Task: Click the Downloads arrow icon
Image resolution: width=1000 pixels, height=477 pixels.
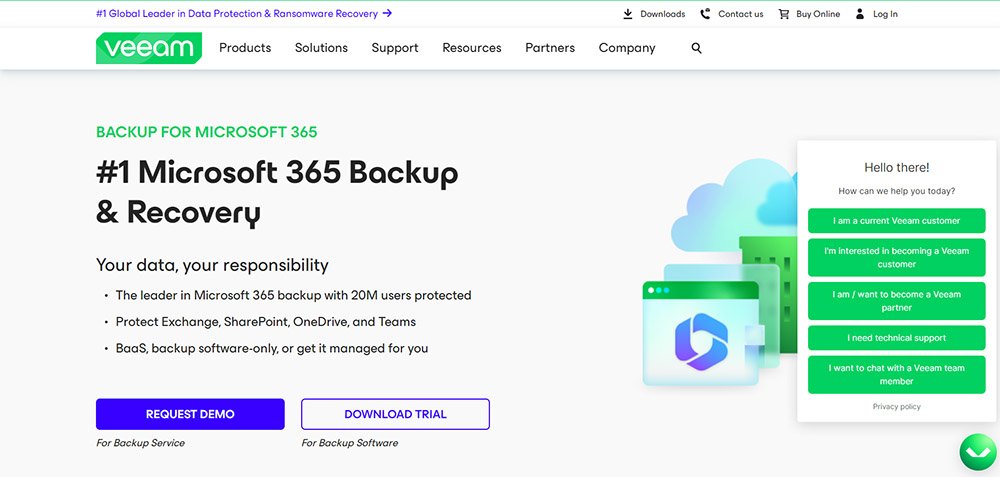Action: (x=628, y=14)
